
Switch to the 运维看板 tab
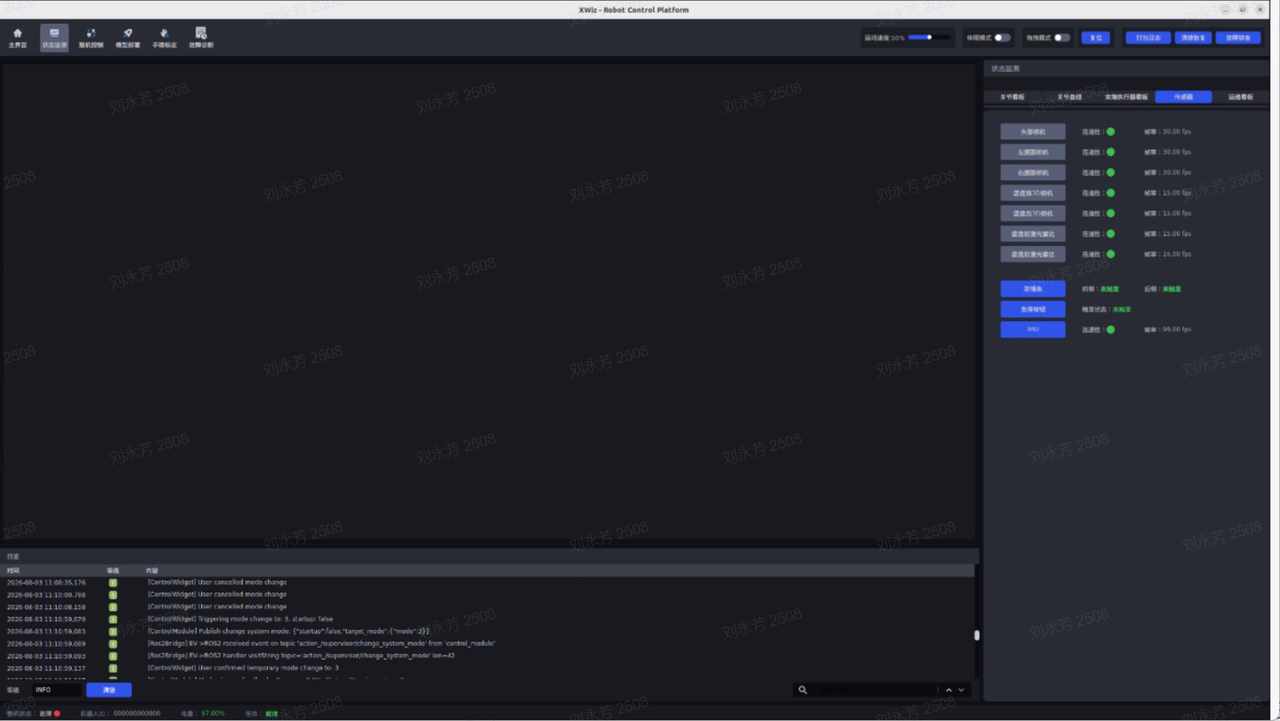[1240, 97]
